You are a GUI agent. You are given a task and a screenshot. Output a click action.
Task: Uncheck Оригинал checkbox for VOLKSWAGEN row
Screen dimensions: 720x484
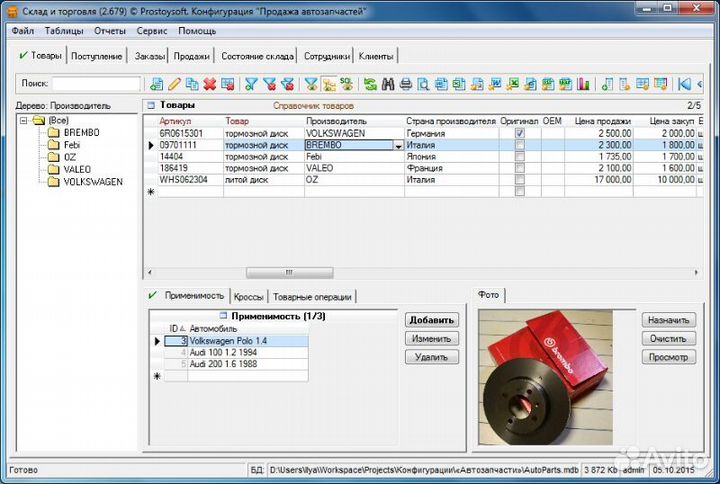[x=518, y=133]
